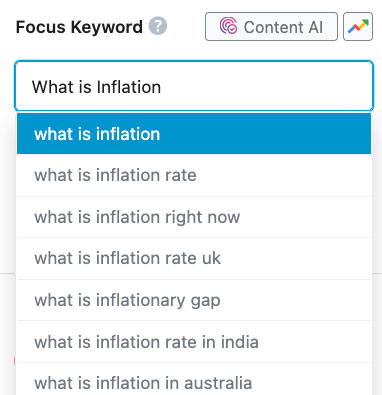The width and height of the screenshot is (382, 395).
Task: Select 'what is inflation rate in india'
Action: (x=194, y=342)
